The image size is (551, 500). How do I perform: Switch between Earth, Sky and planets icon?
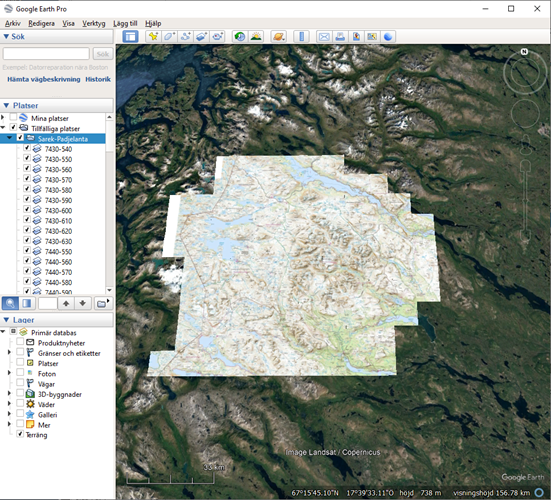pos(278,37)
